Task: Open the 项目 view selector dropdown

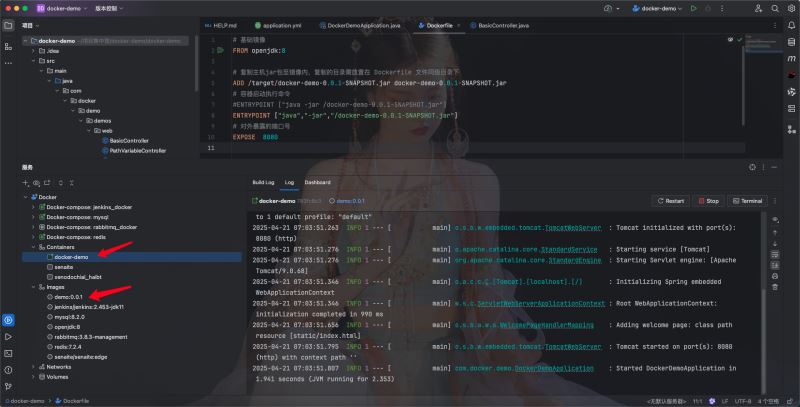Action: coord(31,26)
